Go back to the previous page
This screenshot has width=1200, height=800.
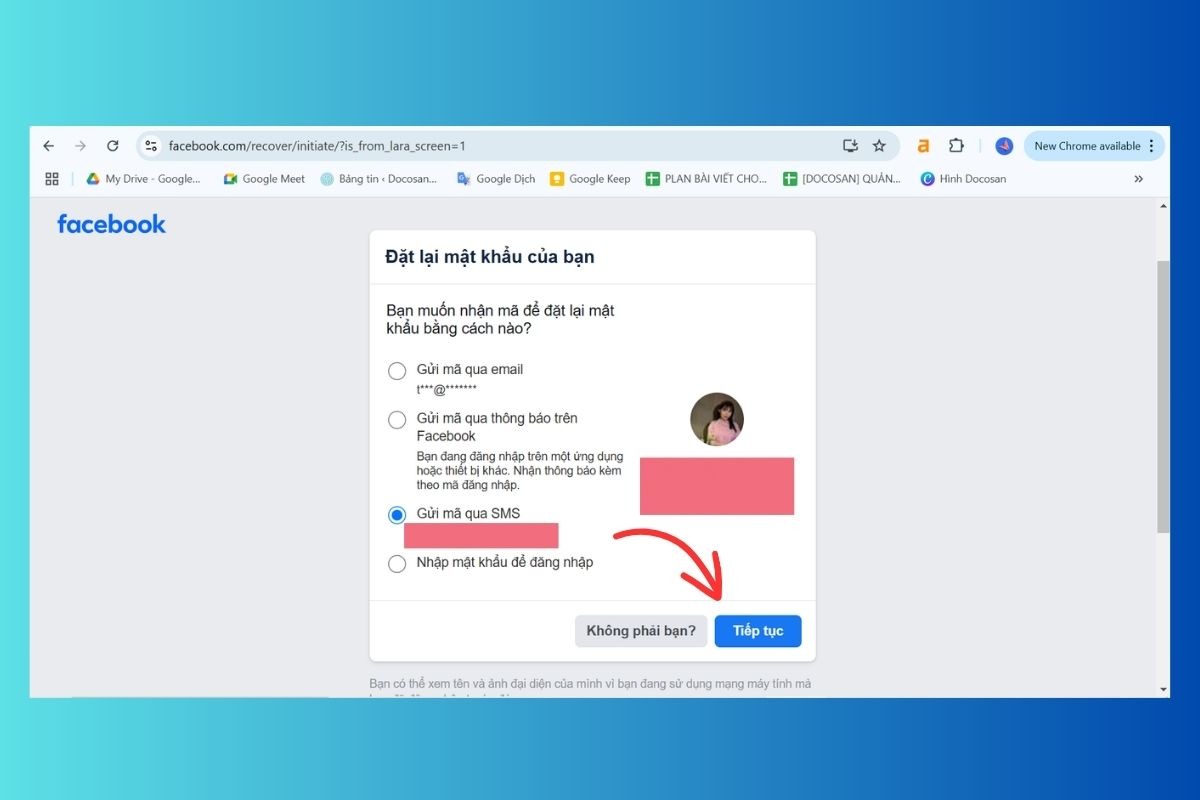coord(48,146)
